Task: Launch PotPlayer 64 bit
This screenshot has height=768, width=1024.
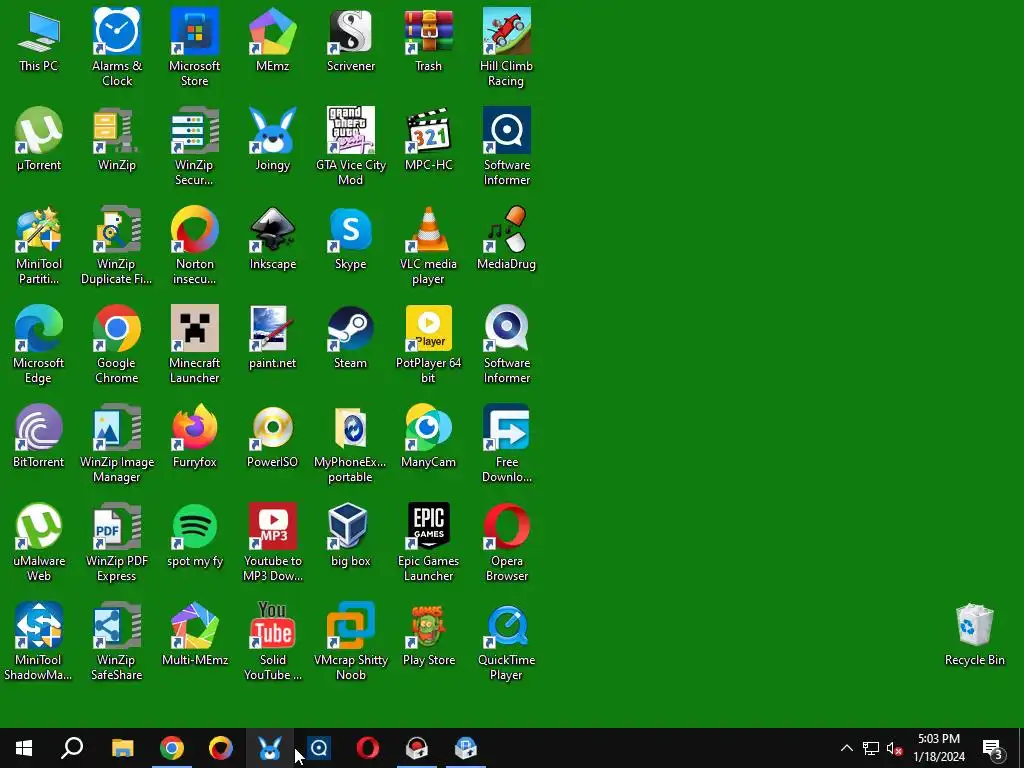Action: 428,344
